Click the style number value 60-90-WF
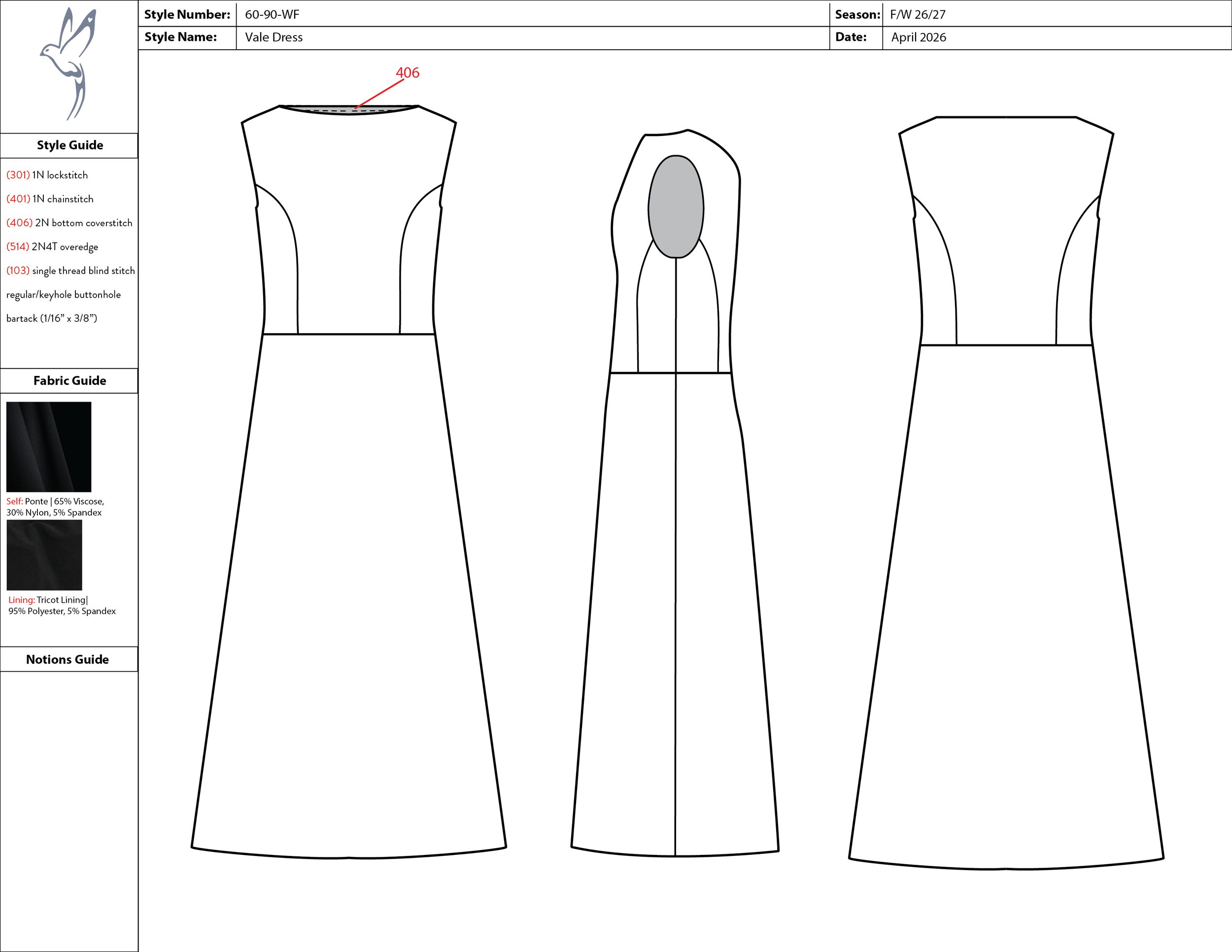This screenshot has width=1232, height=952. click(272, 15)
